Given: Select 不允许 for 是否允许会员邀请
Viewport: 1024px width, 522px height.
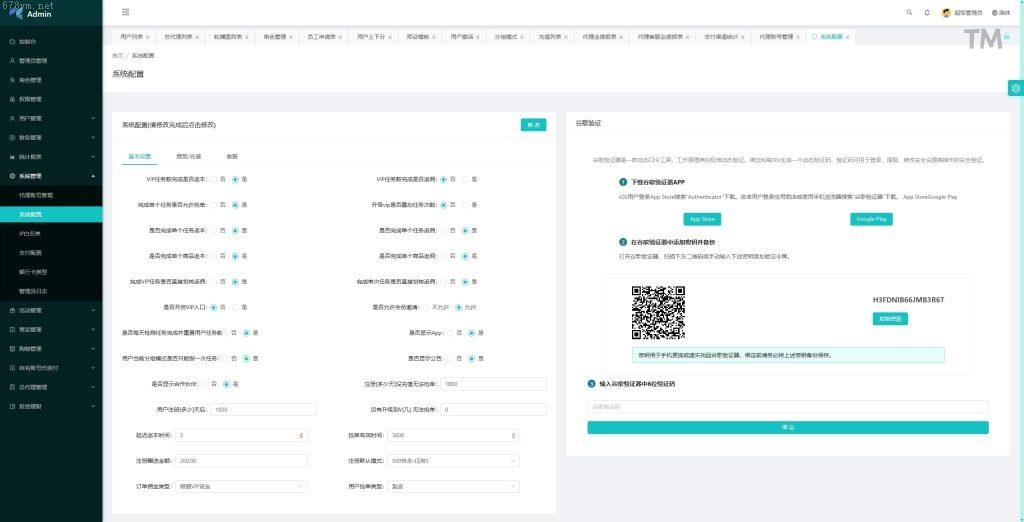Looking at the screenshot, I should [x=425, y=307].
